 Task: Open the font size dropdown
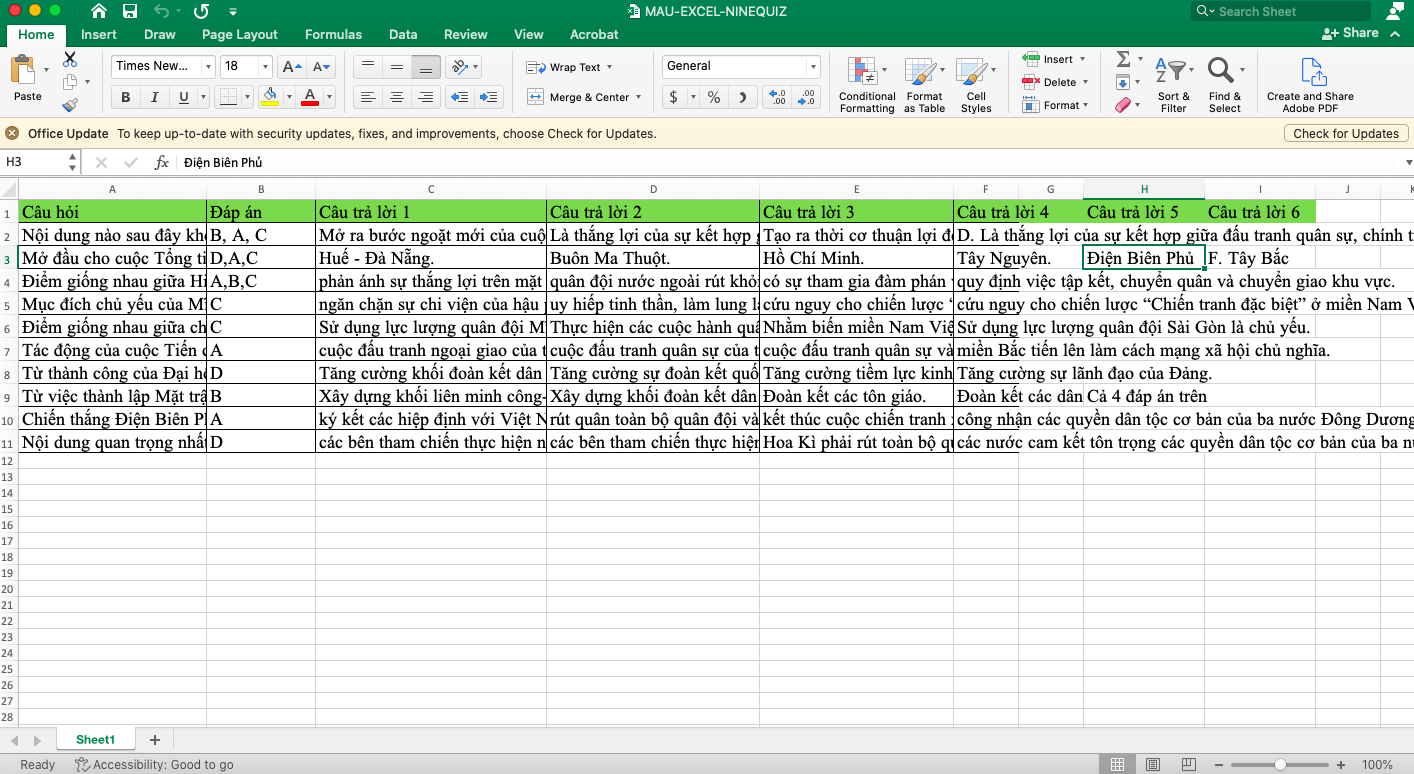click(265, 67)
